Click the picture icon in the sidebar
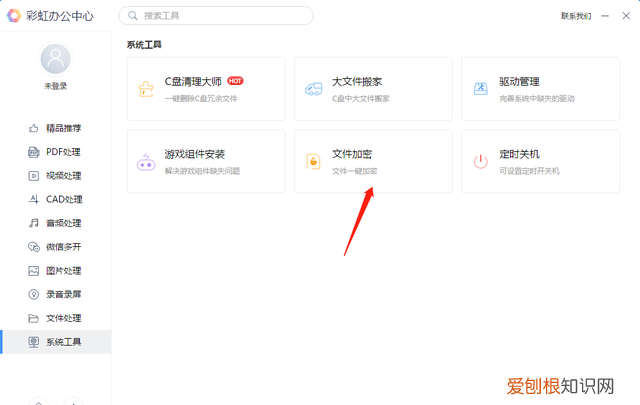 [x=33, y=271]
